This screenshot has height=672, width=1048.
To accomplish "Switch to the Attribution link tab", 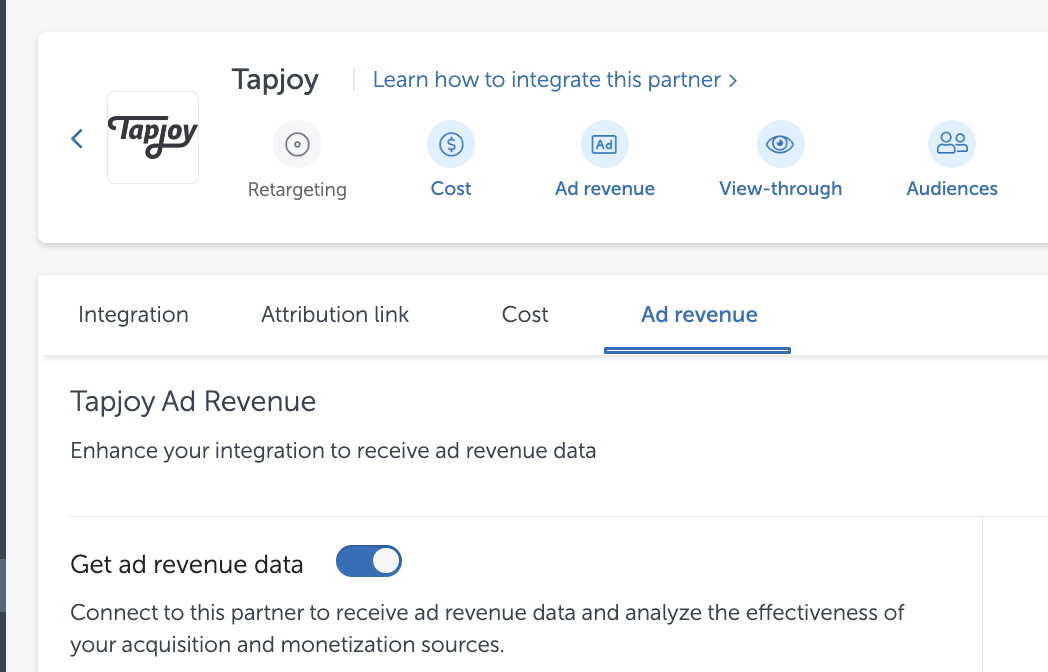I will pos(335,314).
